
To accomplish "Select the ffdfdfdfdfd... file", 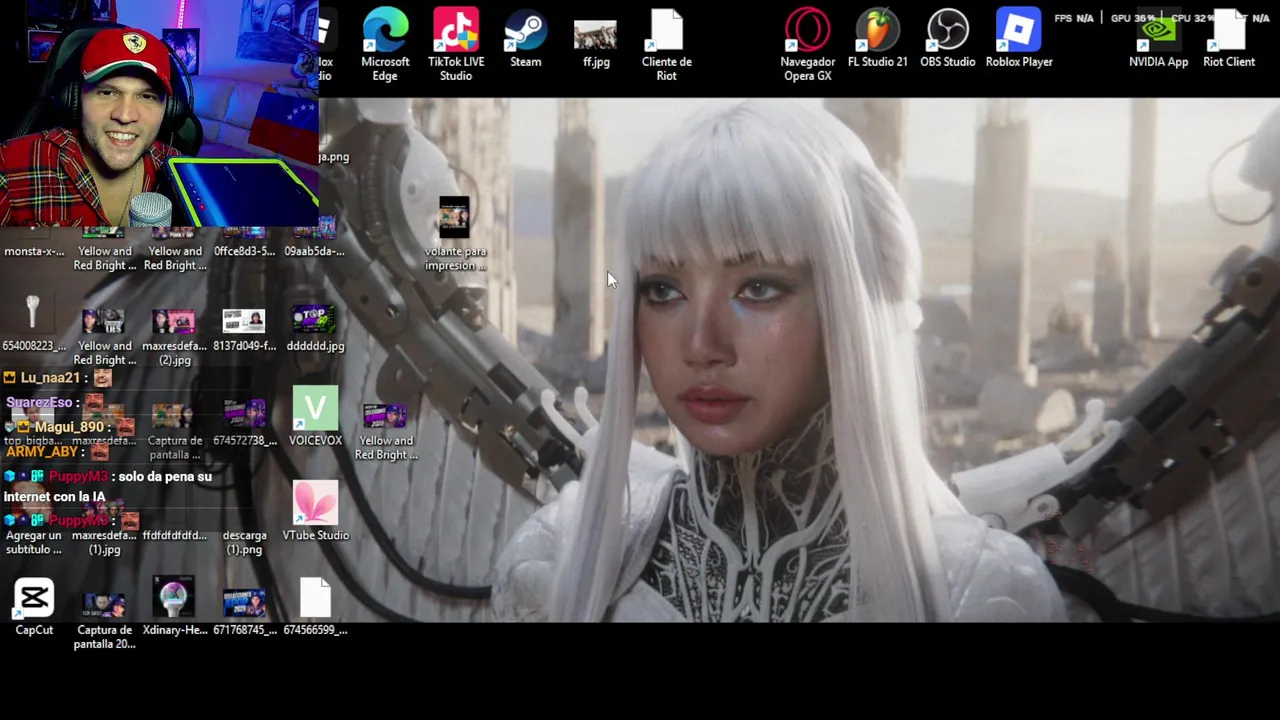I will click(x=174, y=535).
